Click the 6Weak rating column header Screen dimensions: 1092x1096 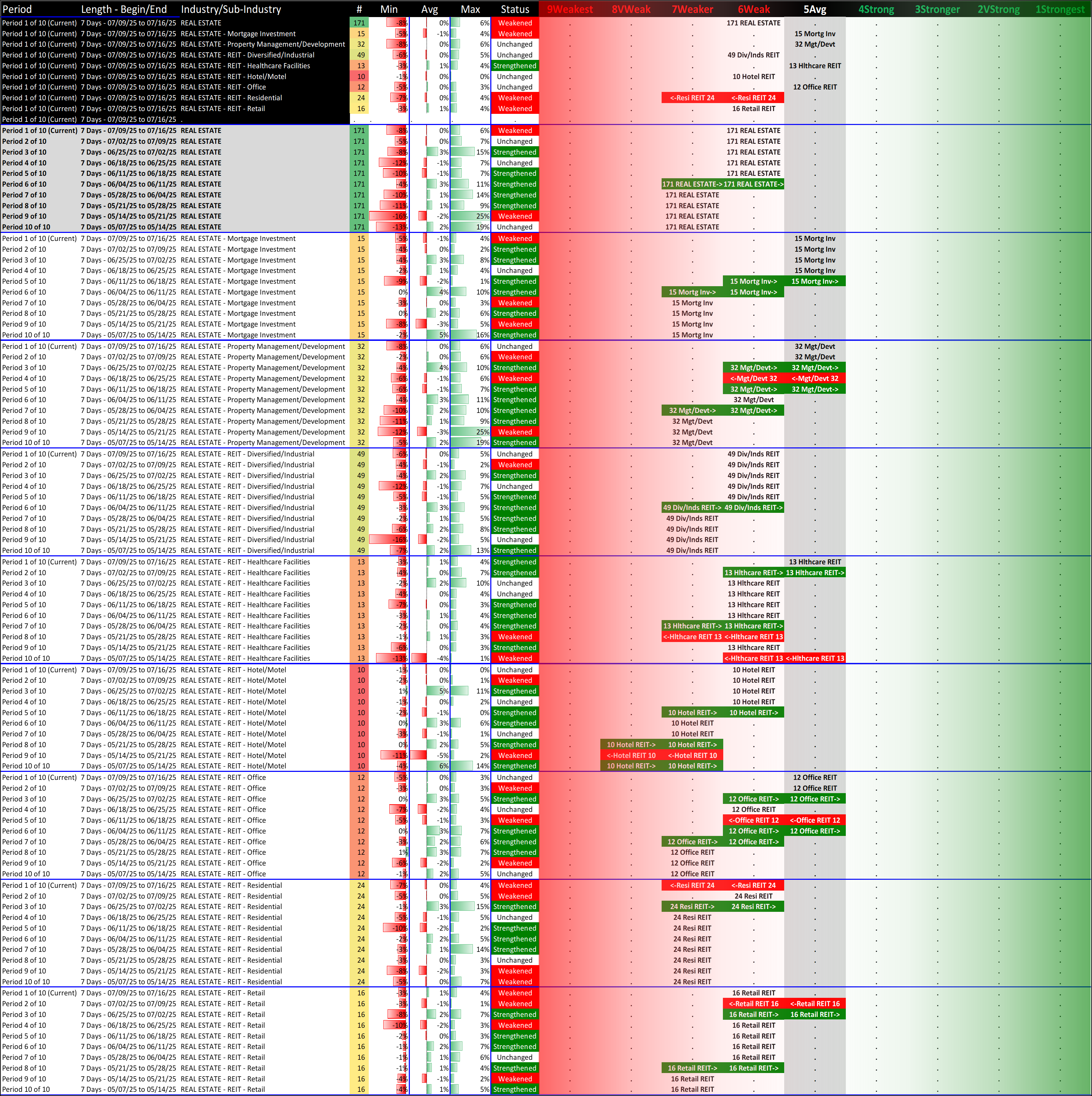(x=753, y=9)
